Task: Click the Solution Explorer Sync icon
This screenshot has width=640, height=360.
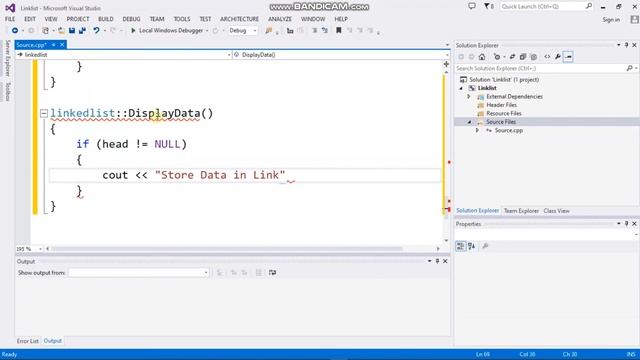Action: pos(512,57)
